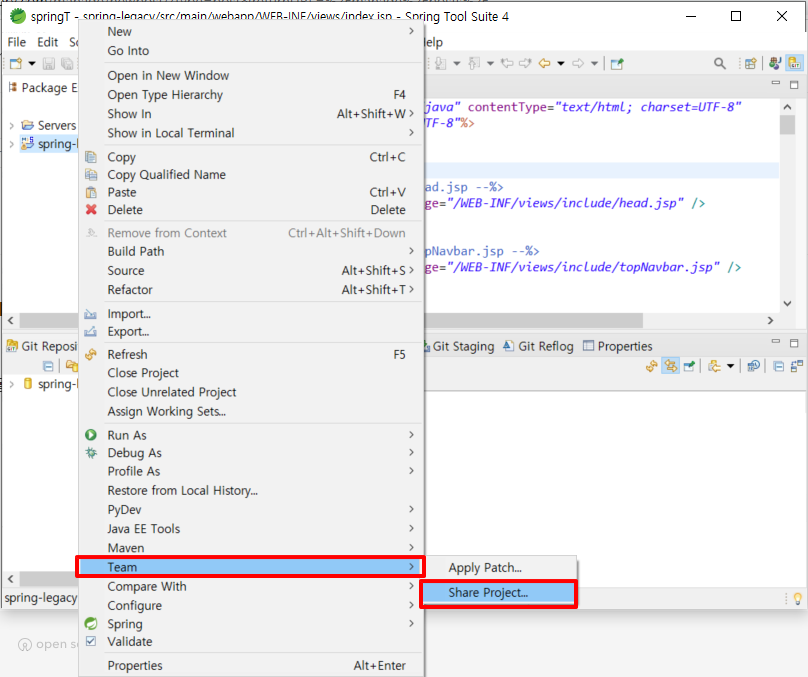808x677 pixels.
Task: Choose Properties at bottom of context menu
Action: [x=251, y=666]
